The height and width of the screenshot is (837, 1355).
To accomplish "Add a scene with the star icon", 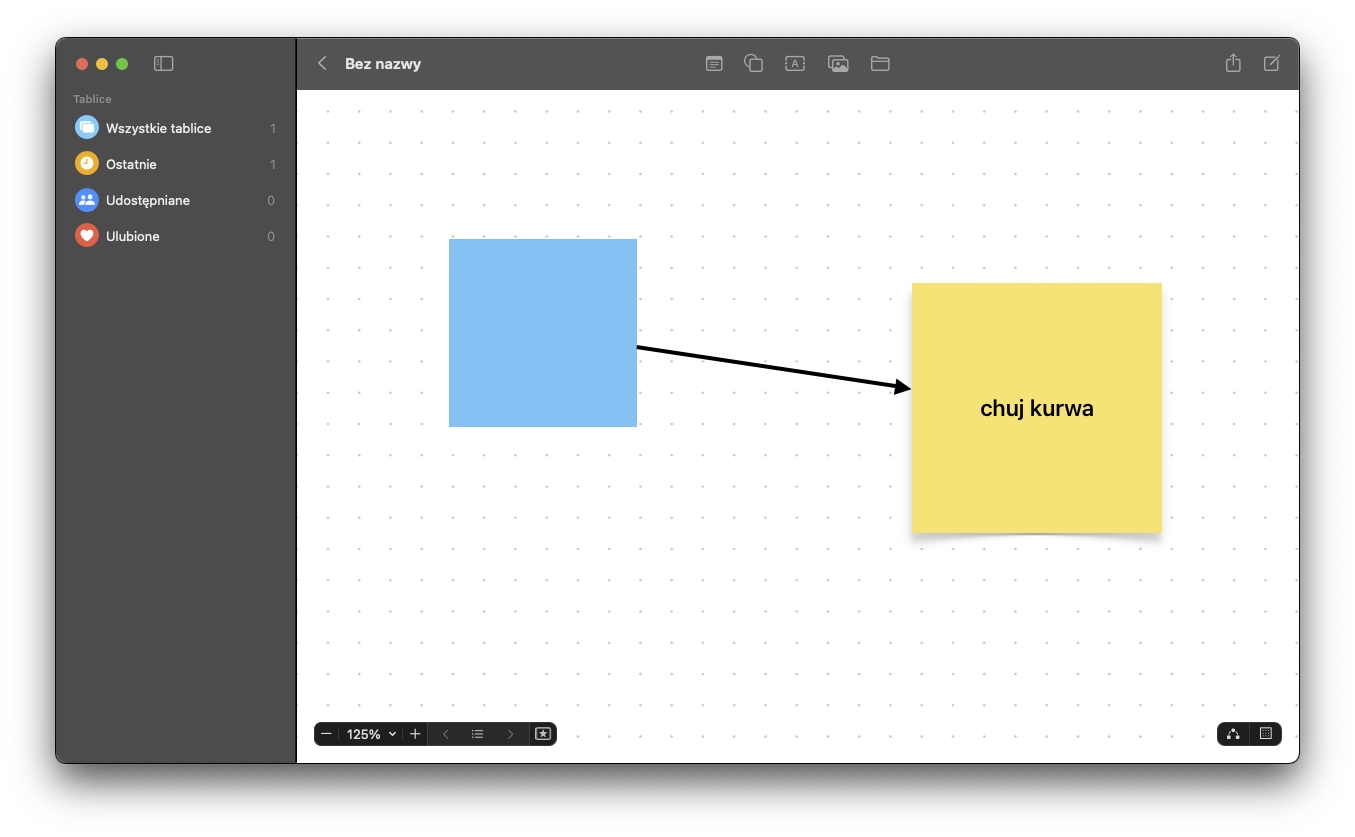I will 543,734.
